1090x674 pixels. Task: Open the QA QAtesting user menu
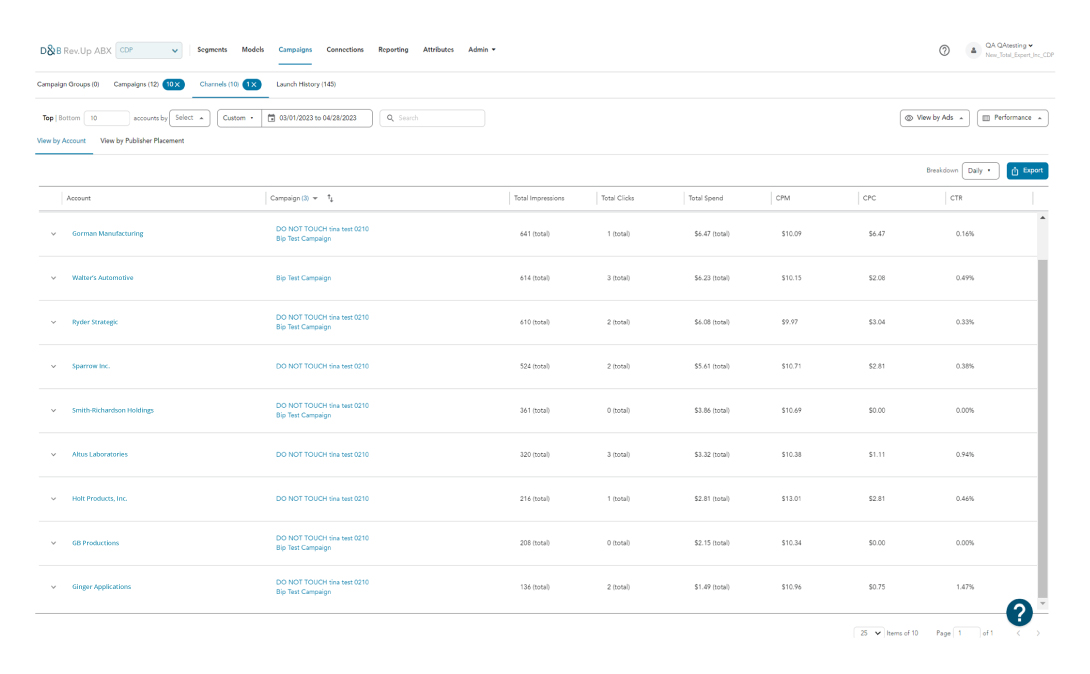pyautogui.click(x=1009, y=46)
